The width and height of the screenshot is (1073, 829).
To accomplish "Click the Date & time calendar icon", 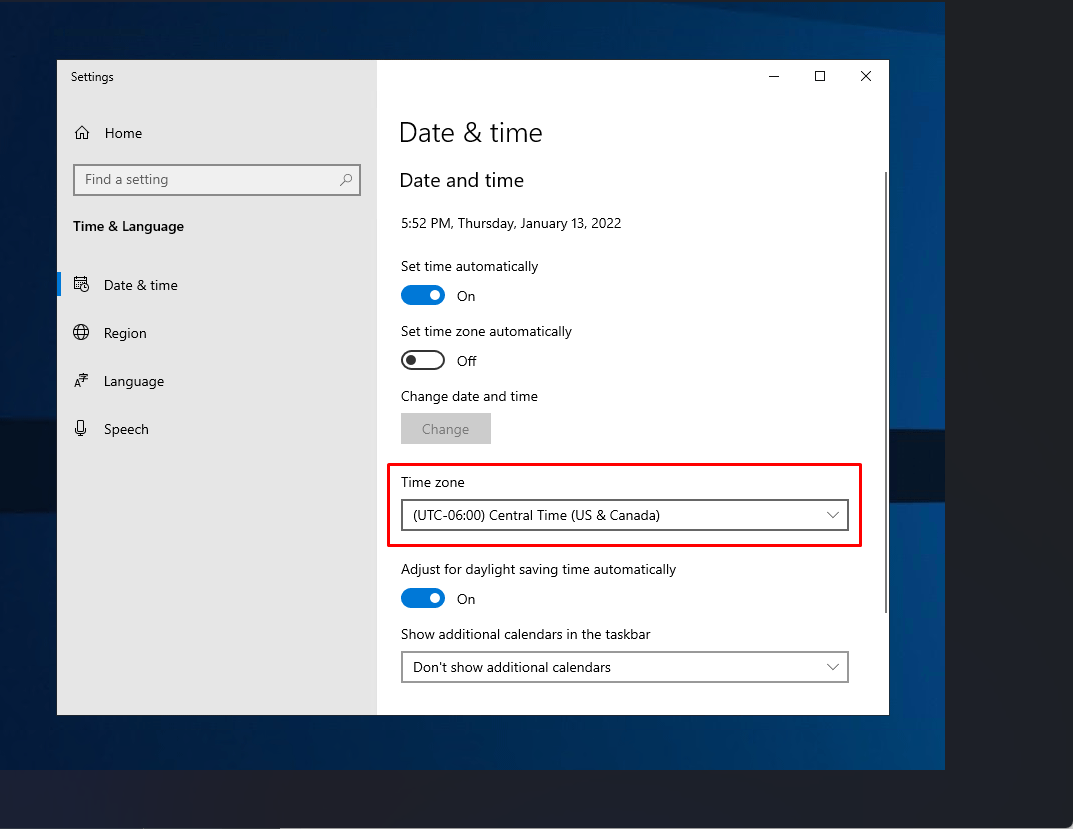I will [81, 284].
